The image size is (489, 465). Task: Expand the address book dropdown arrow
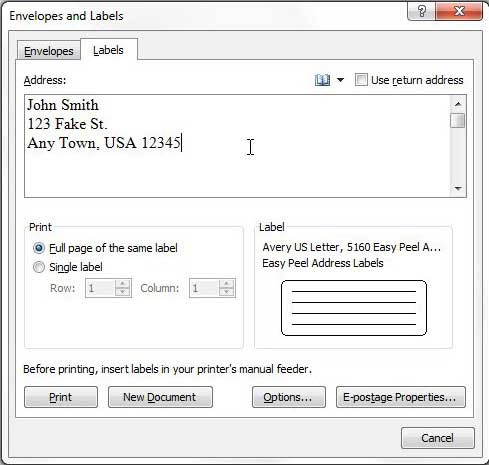click(340, 80)
